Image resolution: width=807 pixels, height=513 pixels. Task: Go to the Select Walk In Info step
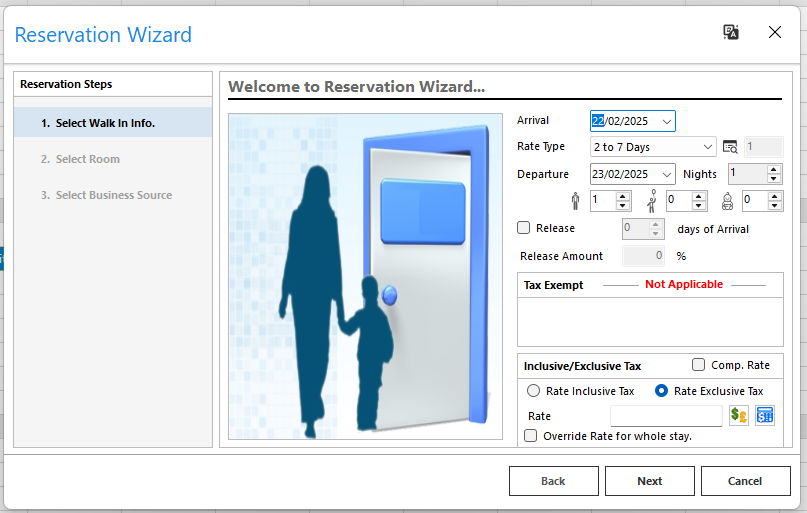click(x=98, y=123)
